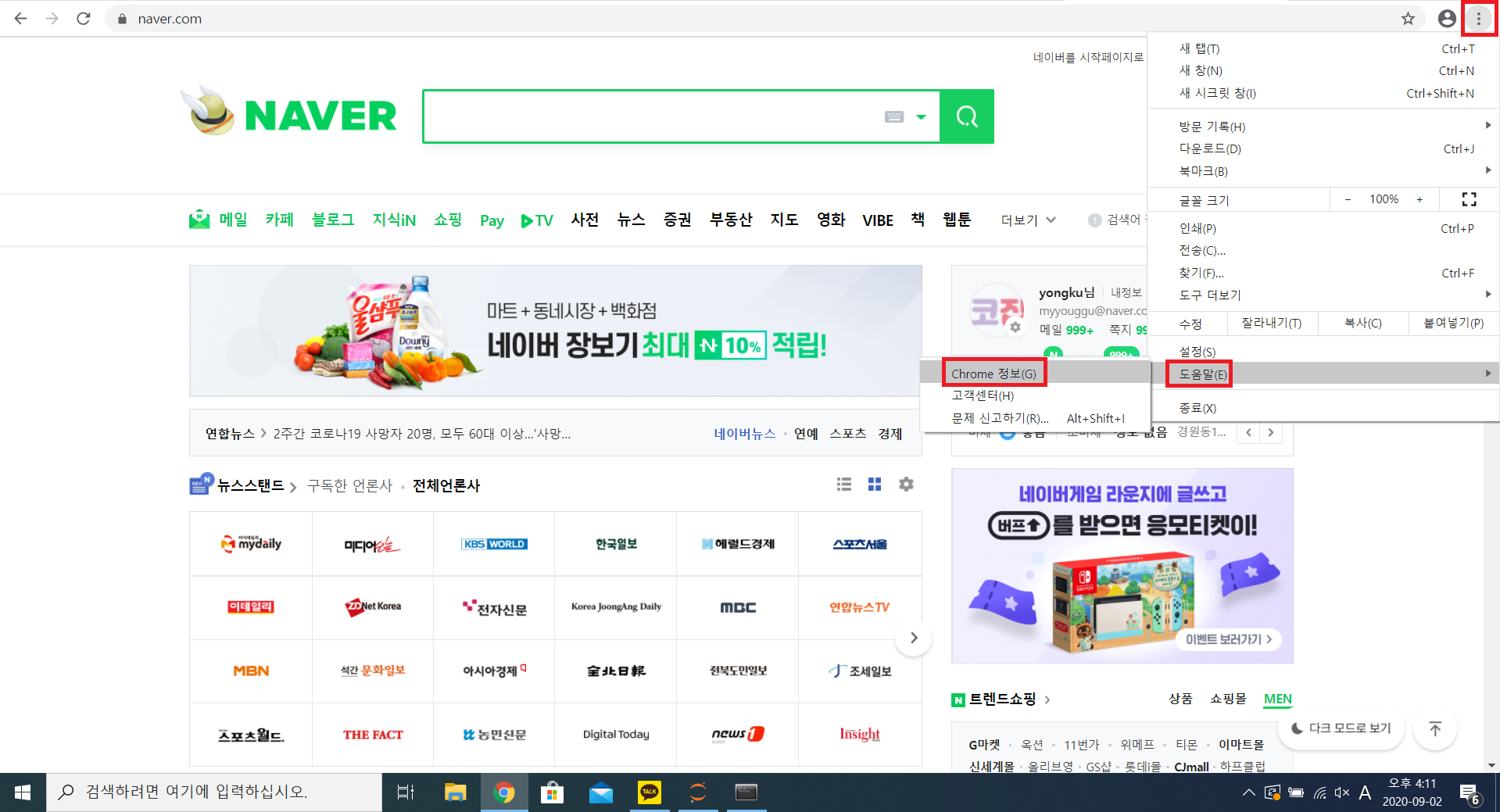Select the MEN tab in 트렌드쇼핑
Image resolution: width=1500 pixels, height=812 pixels.
coord(1278,699)
